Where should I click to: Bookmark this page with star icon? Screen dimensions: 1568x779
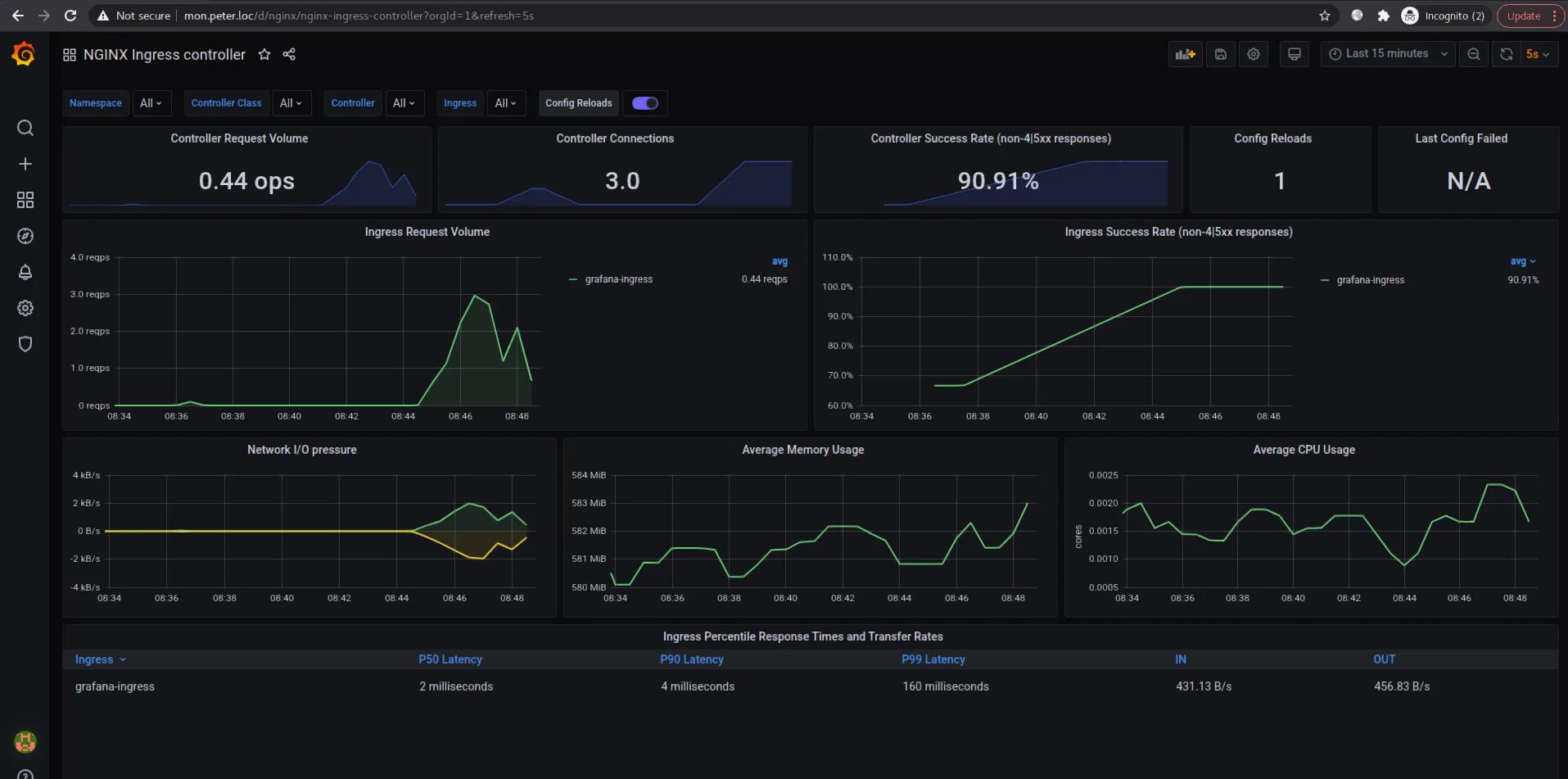click(x=1325, y=16)
